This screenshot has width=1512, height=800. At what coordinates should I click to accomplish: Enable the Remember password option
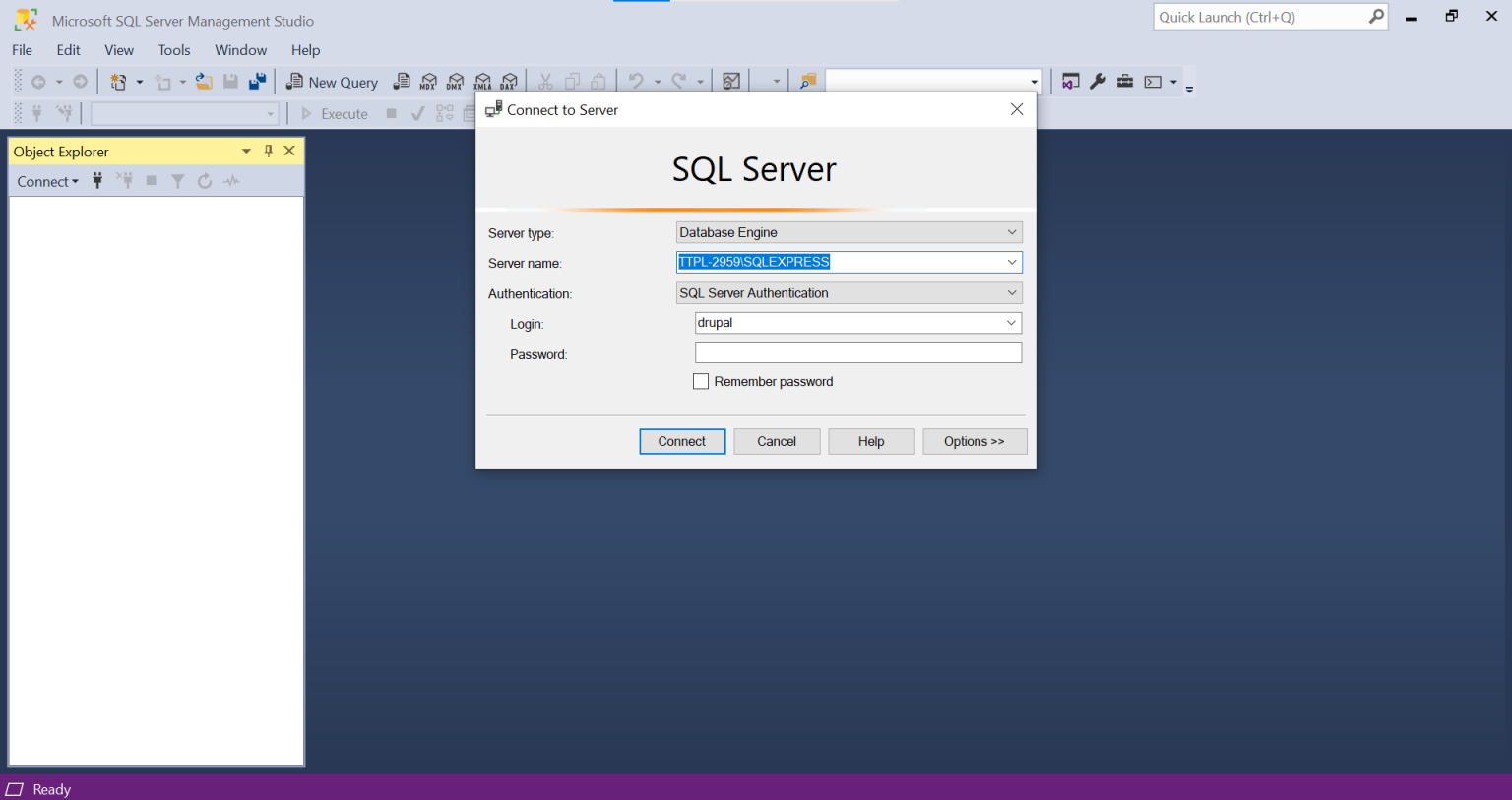701,381
